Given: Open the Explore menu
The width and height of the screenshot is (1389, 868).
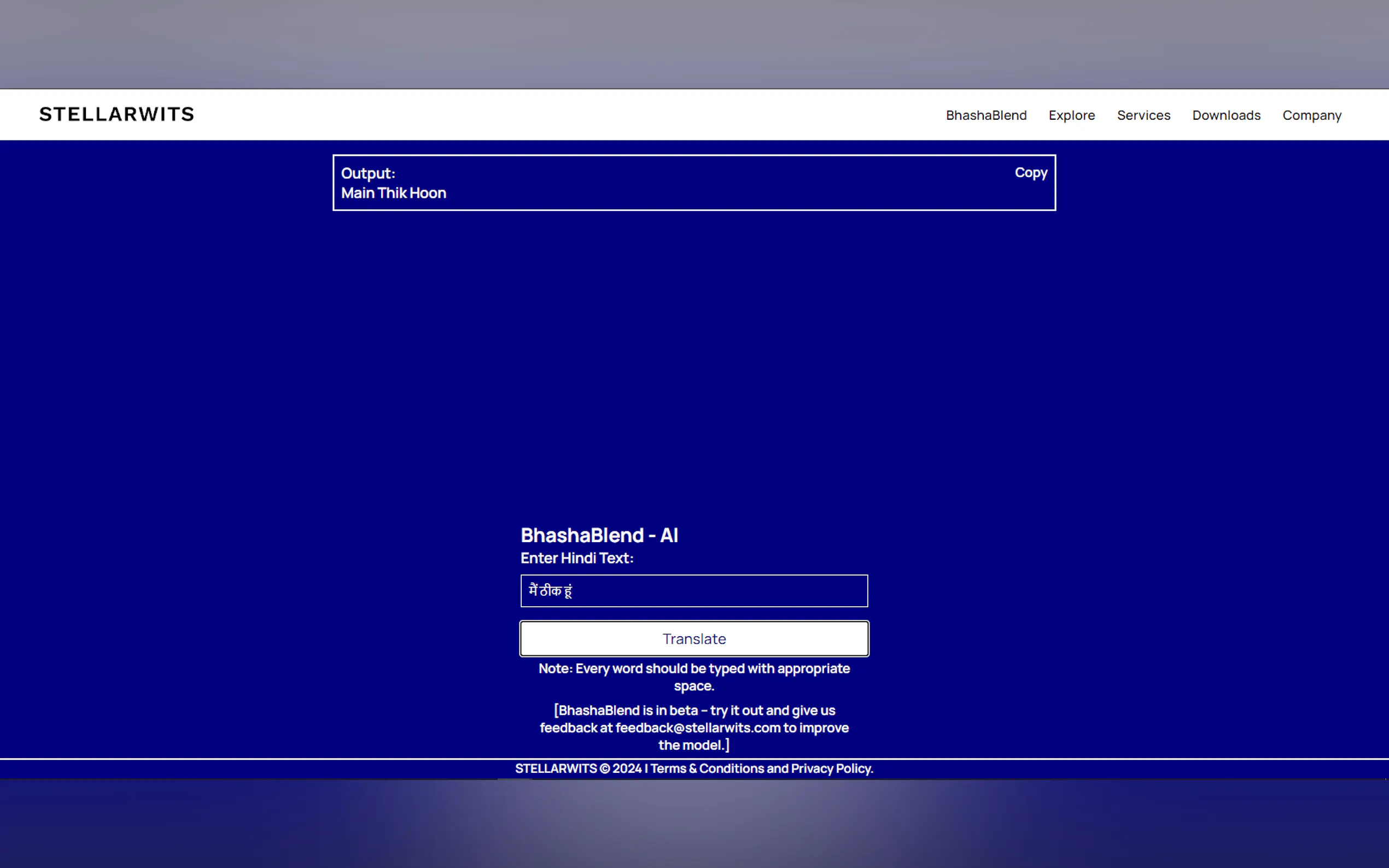Looking at the screenshot, I should pyautogui.click(x=1071, y=115).
